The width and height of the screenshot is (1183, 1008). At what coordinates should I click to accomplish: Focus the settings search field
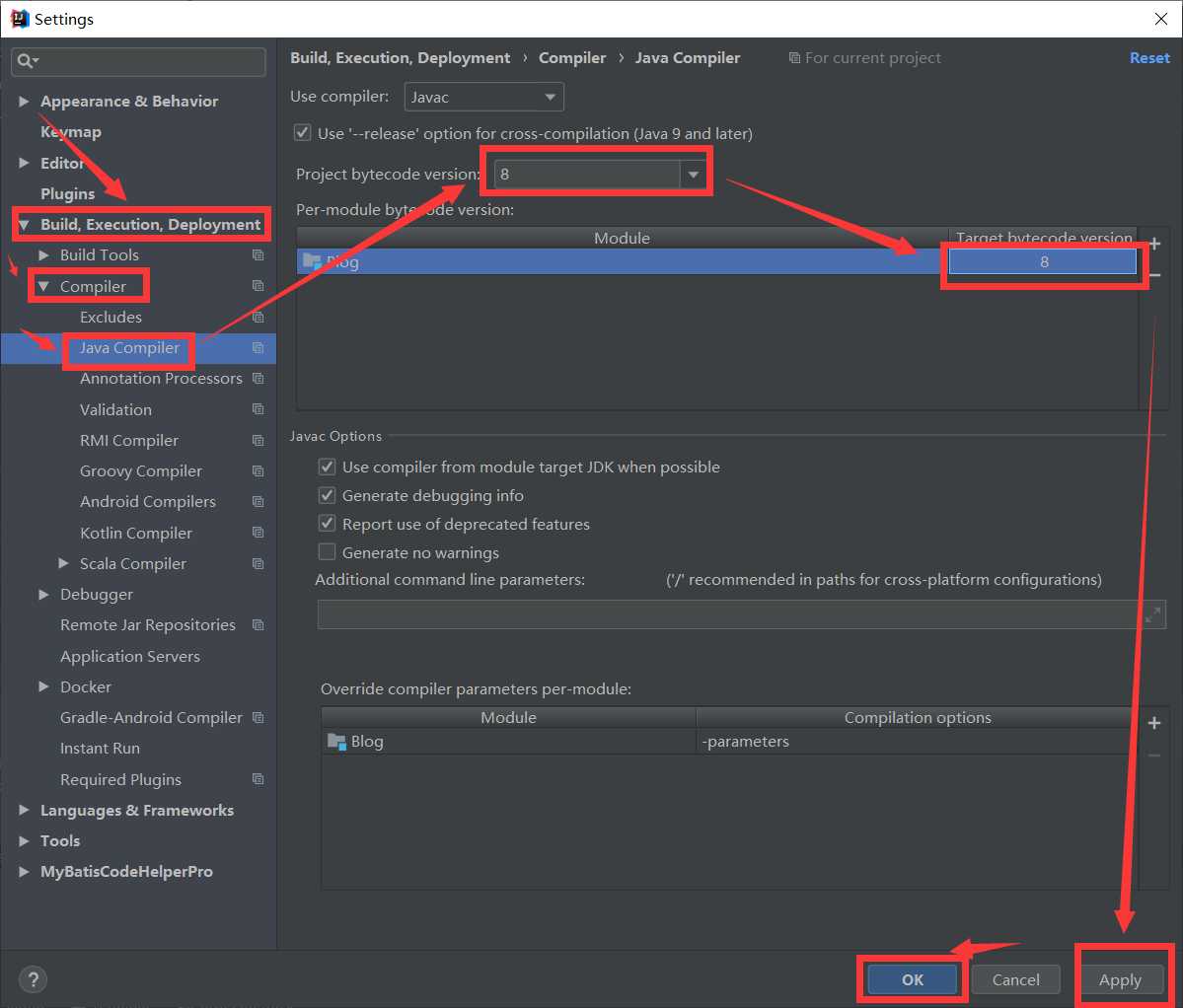click(x=139, y=61)
